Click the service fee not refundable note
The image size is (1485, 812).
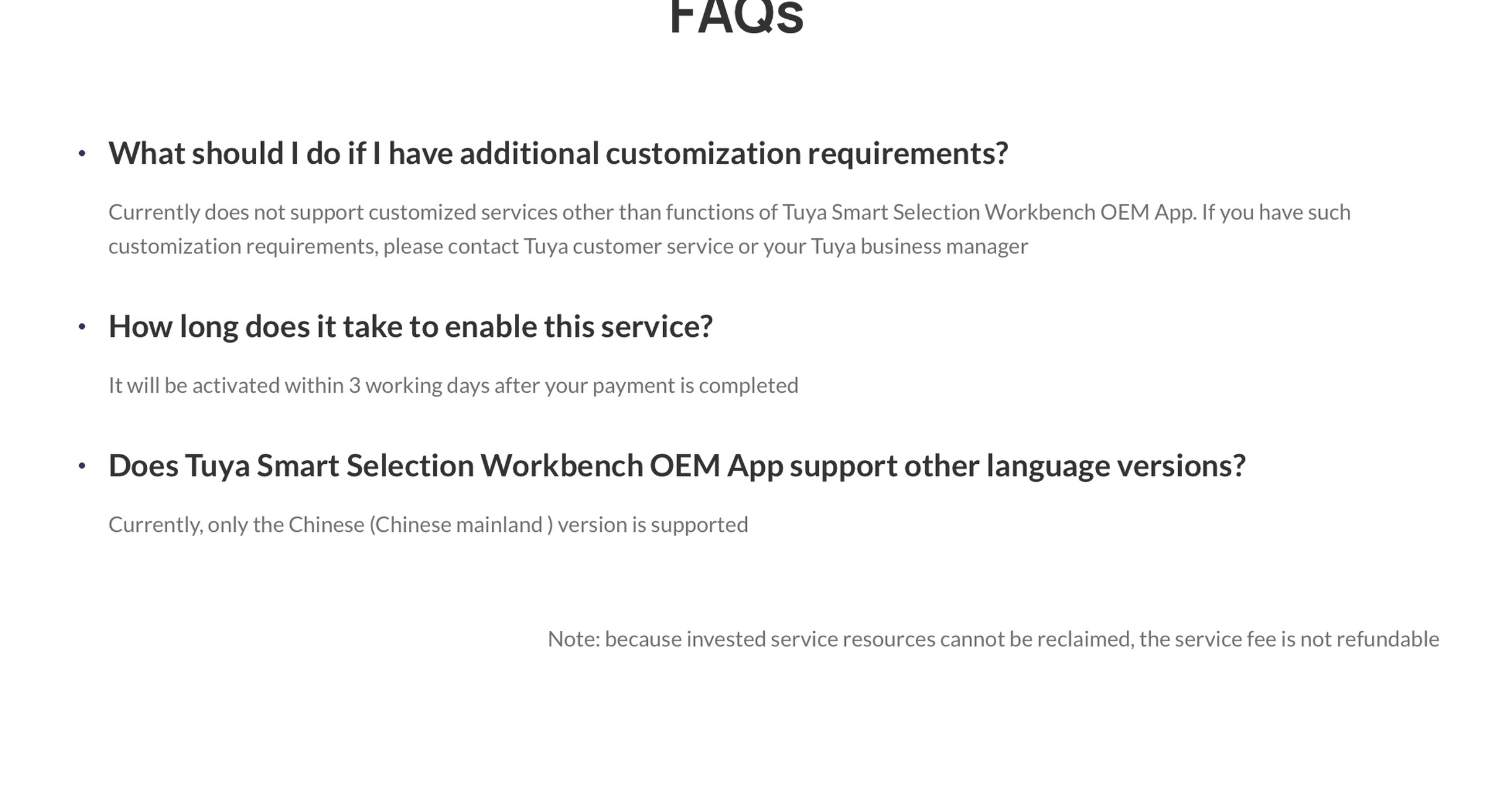click(x=993, y=639)
